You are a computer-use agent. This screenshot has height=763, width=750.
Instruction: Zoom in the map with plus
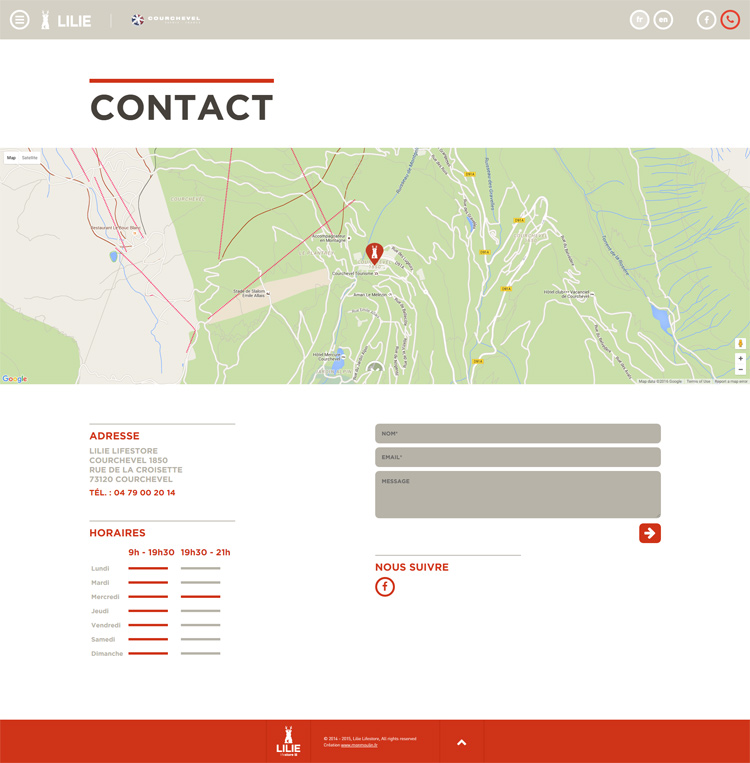coord(740,358)
